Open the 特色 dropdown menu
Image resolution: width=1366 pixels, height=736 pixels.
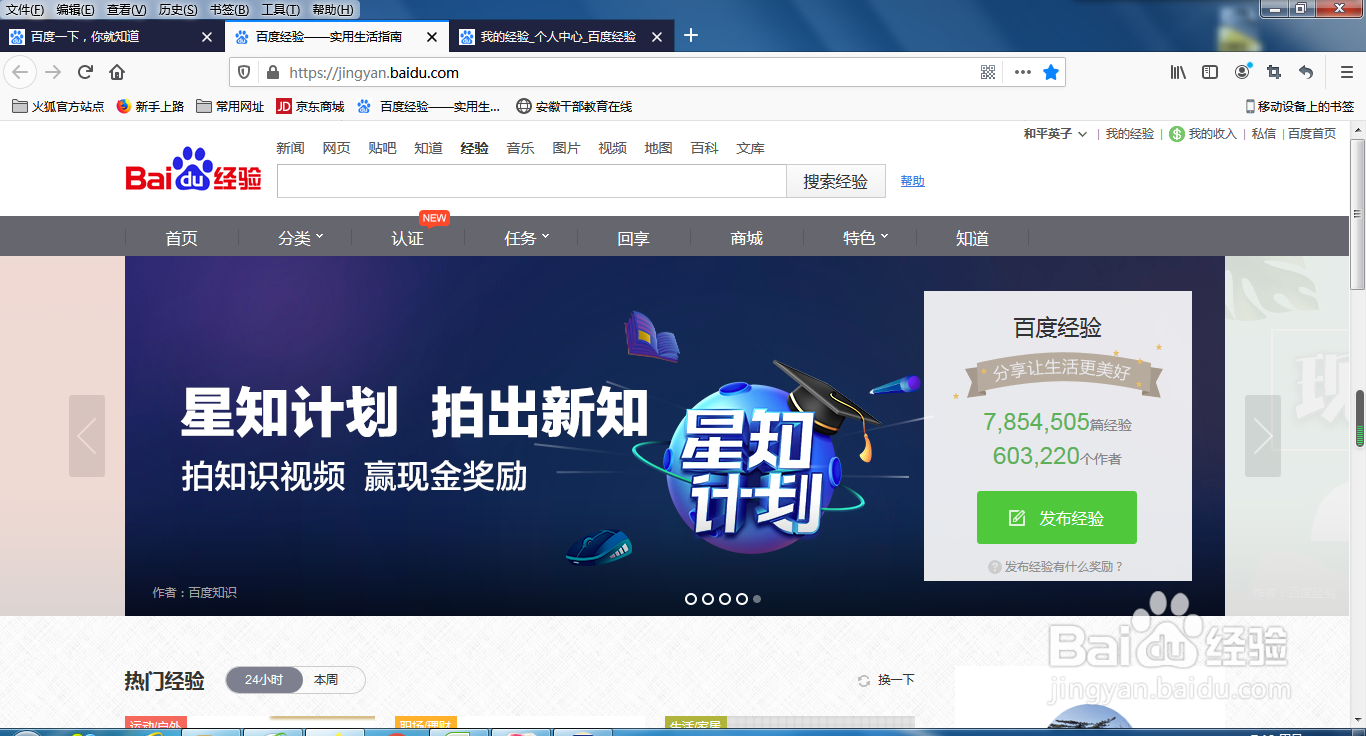pyautogui.click(x=862, y=237)
